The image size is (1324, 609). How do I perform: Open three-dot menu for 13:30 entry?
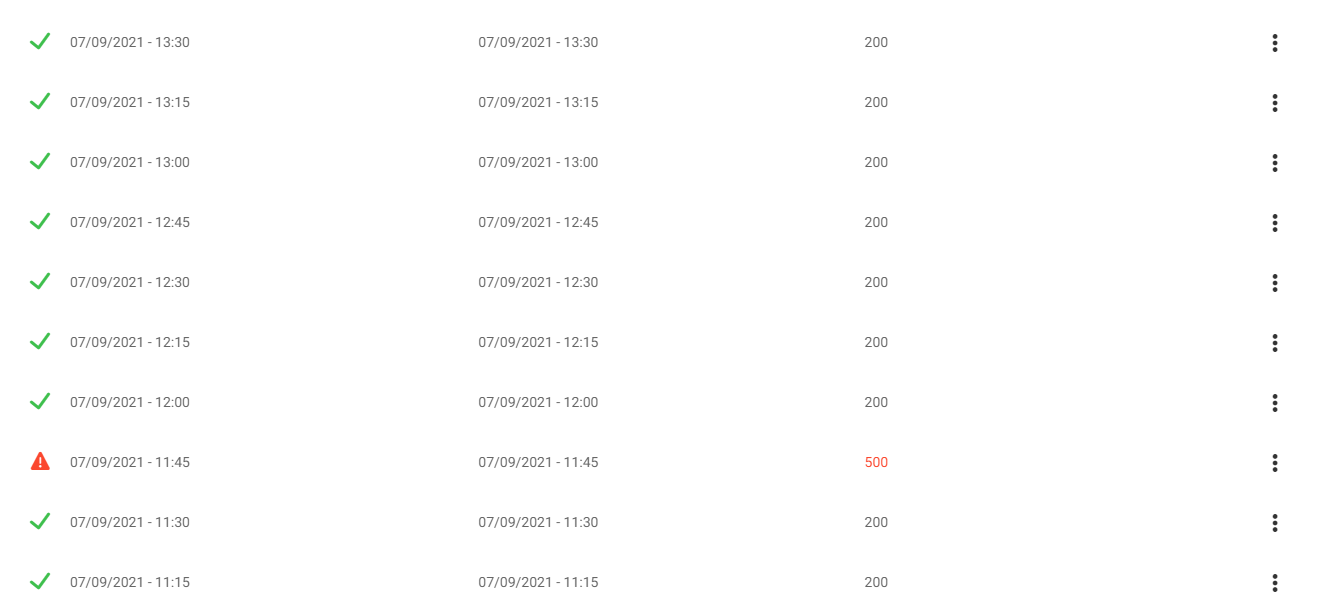[1274, 43]
